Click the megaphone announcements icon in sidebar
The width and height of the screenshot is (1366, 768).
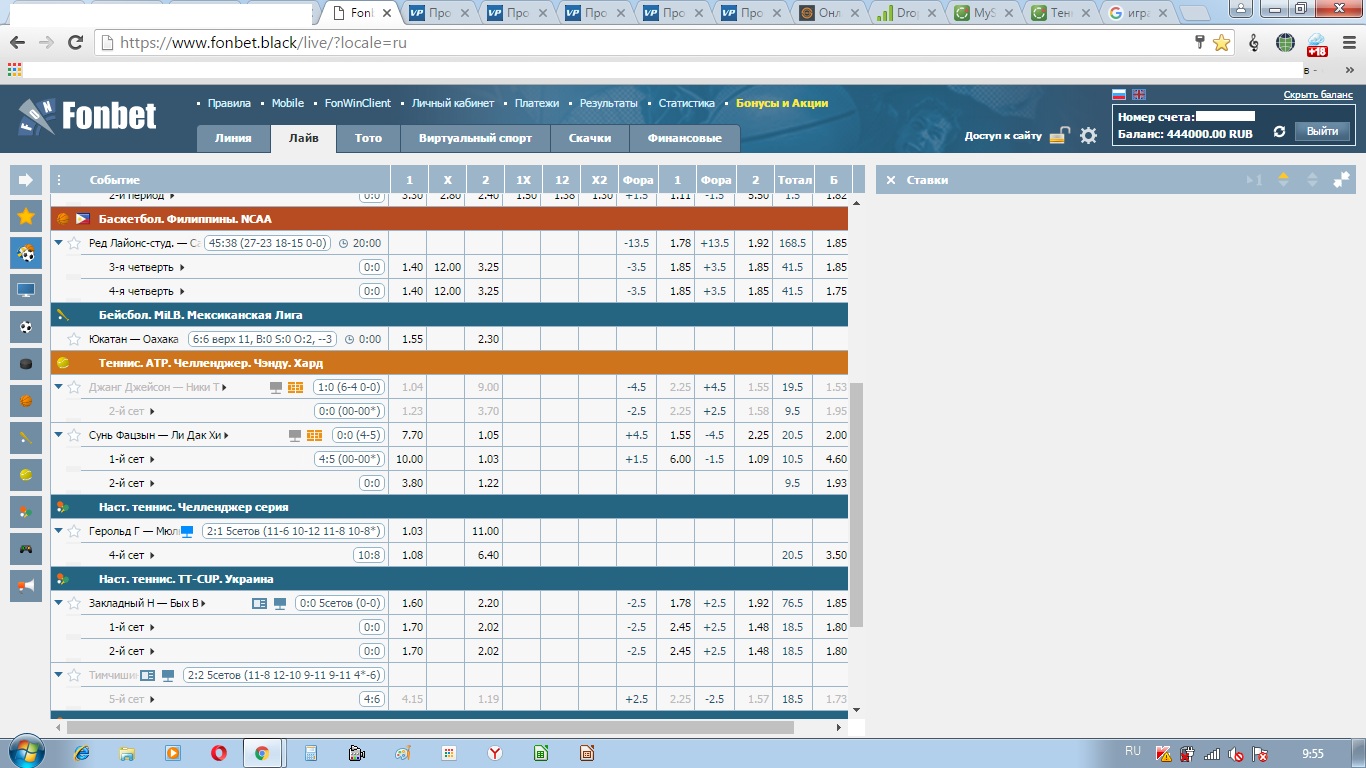[x=26, y=586]
